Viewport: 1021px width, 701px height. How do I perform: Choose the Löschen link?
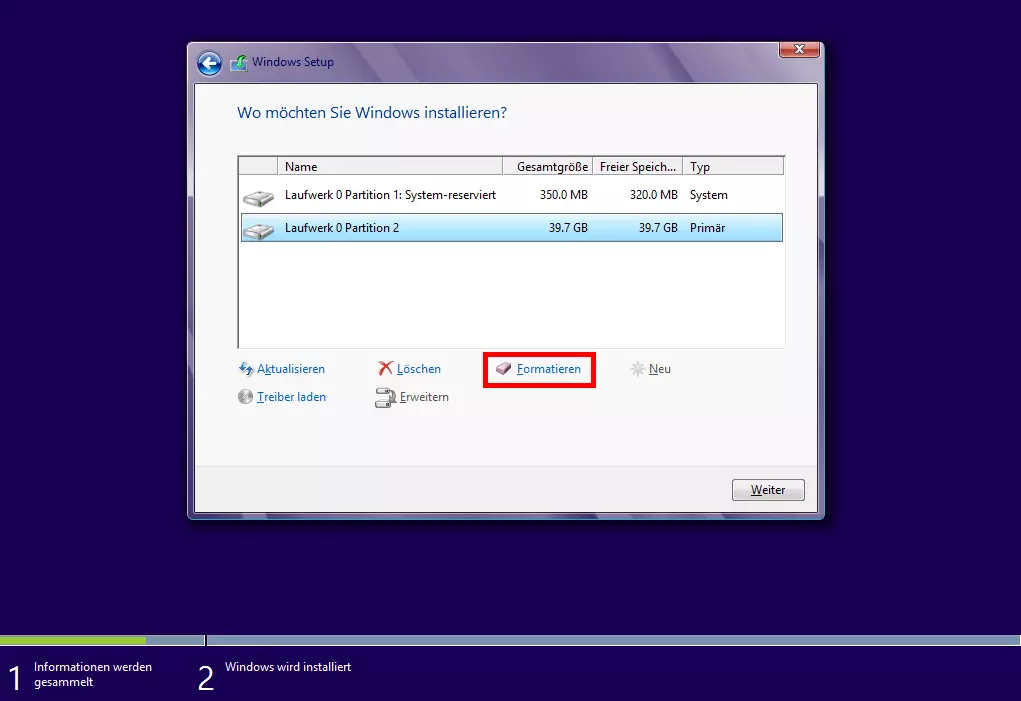tap(419, 369)
